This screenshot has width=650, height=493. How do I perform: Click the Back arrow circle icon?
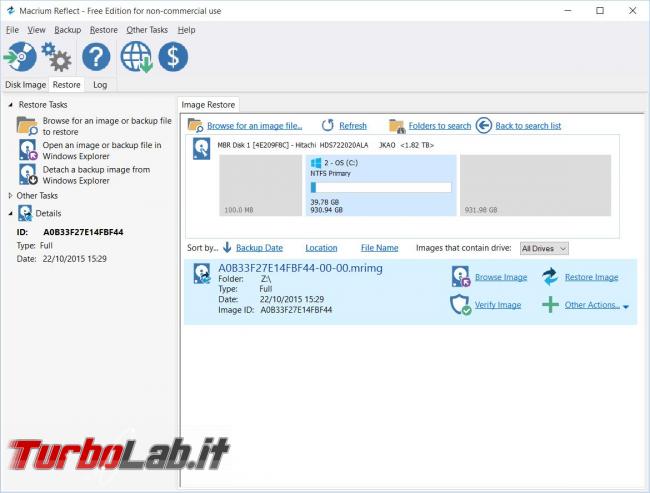484,125
